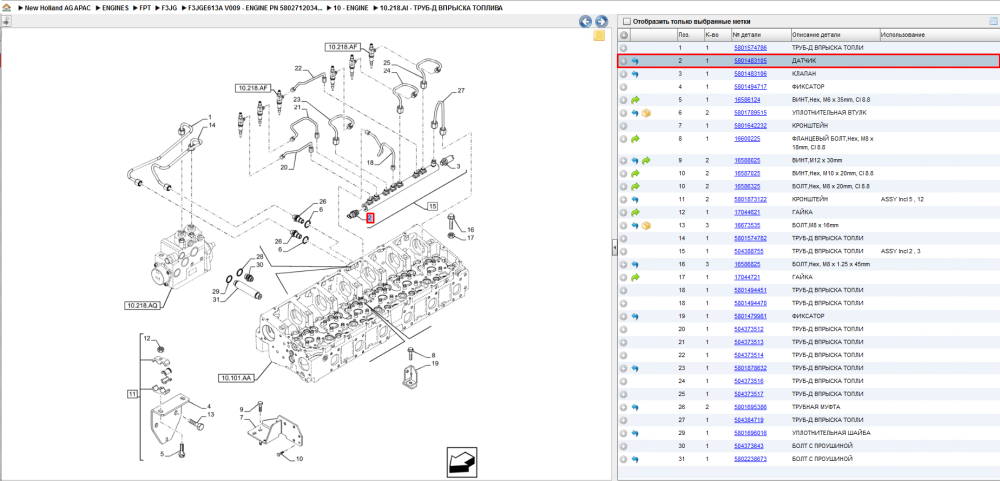The image size is (1000, 481).
Task: Open part number link 5801483186
Action: pos(750,74)
